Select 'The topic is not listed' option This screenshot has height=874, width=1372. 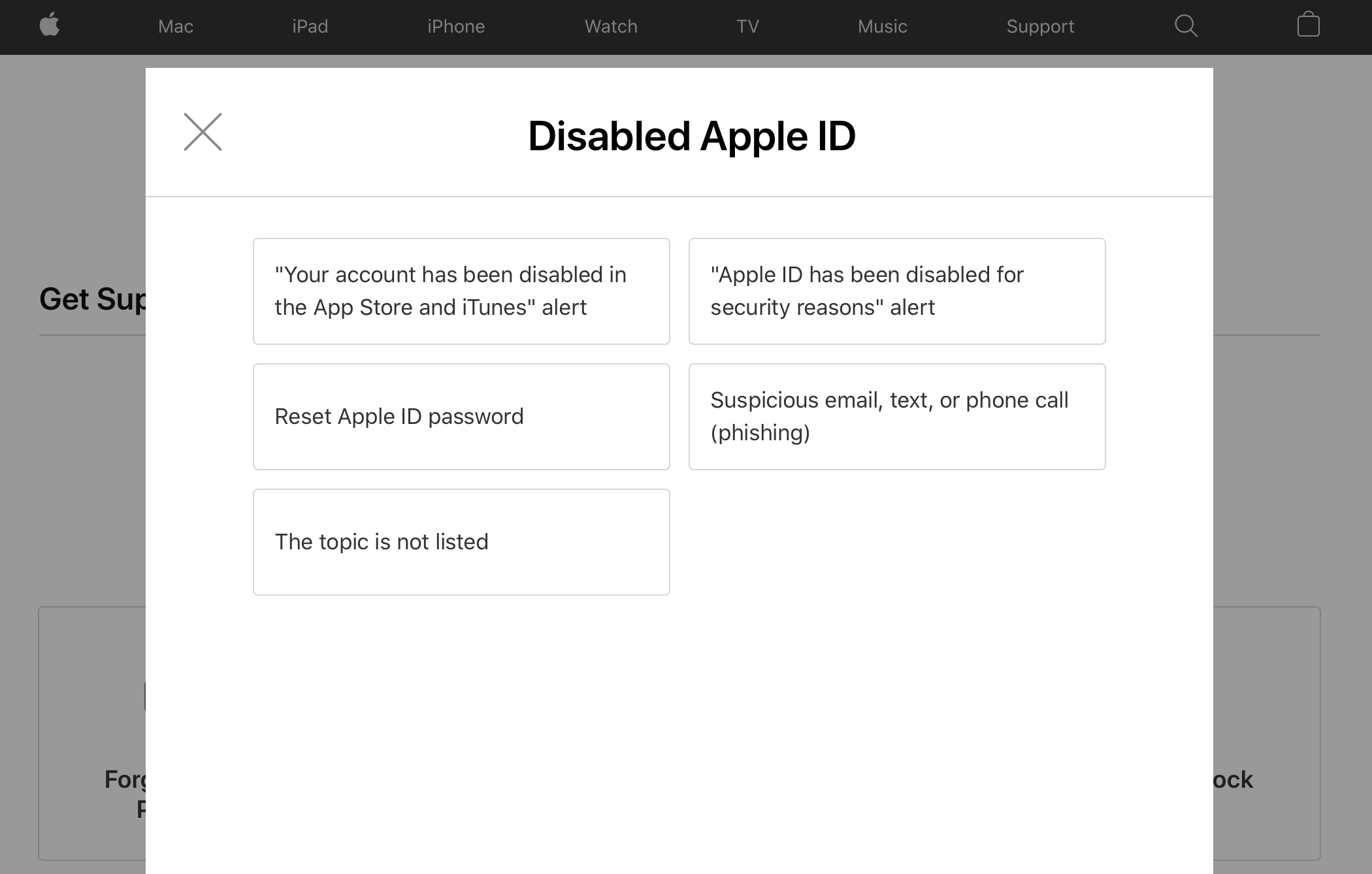(x=460, y=541)
